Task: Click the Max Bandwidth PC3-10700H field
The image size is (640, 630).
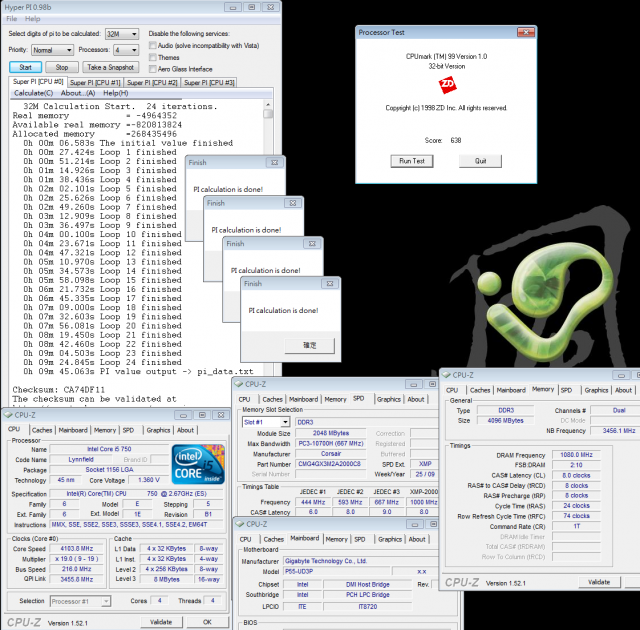Action: pos(330,444)
